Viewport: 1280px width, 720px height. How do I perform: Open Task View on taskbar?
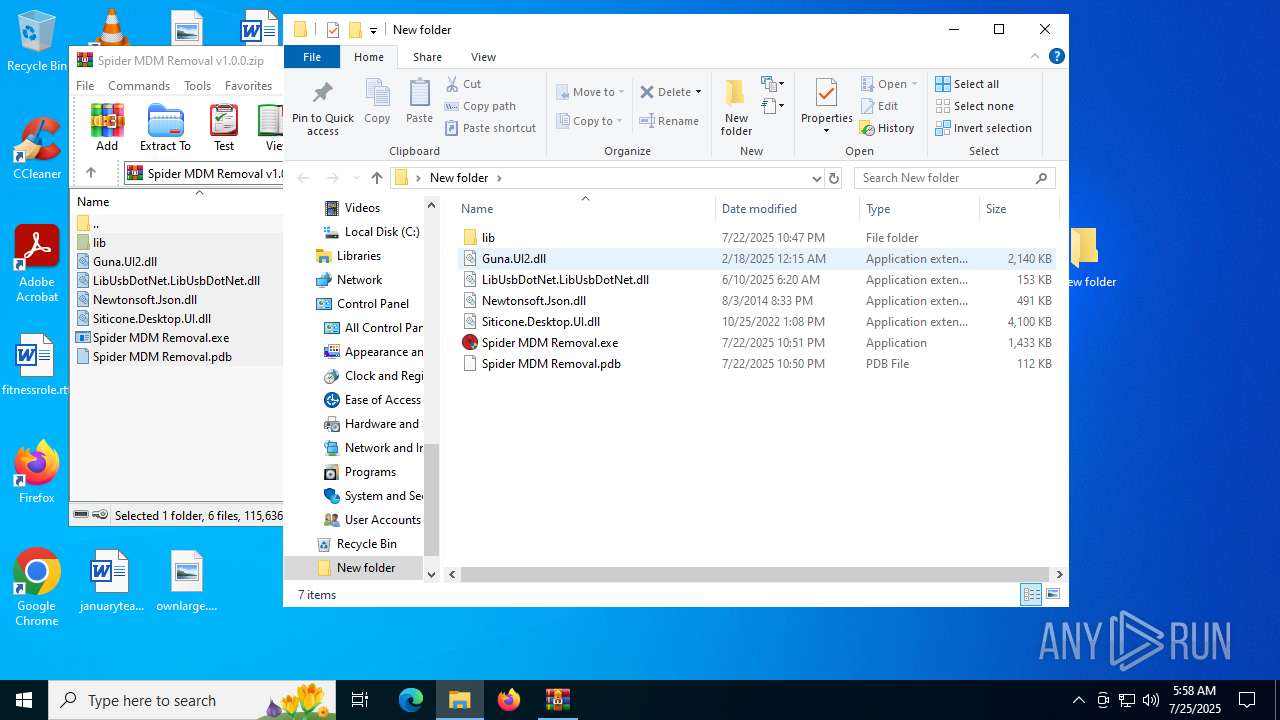click(x=361, y=700)
